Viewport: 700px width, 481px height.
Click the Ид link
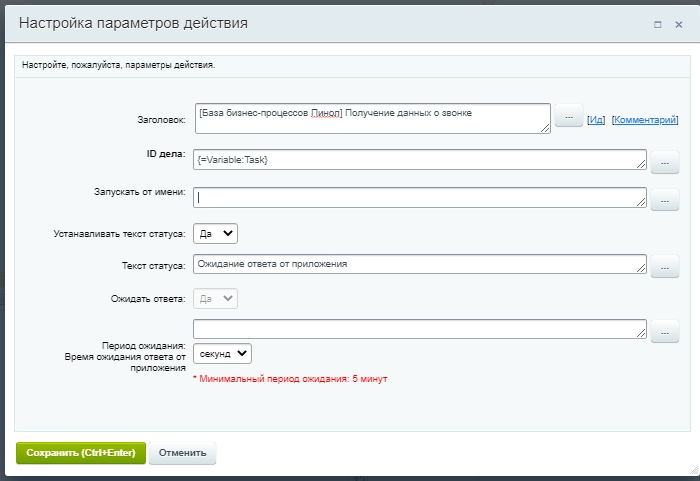(595, 119)
